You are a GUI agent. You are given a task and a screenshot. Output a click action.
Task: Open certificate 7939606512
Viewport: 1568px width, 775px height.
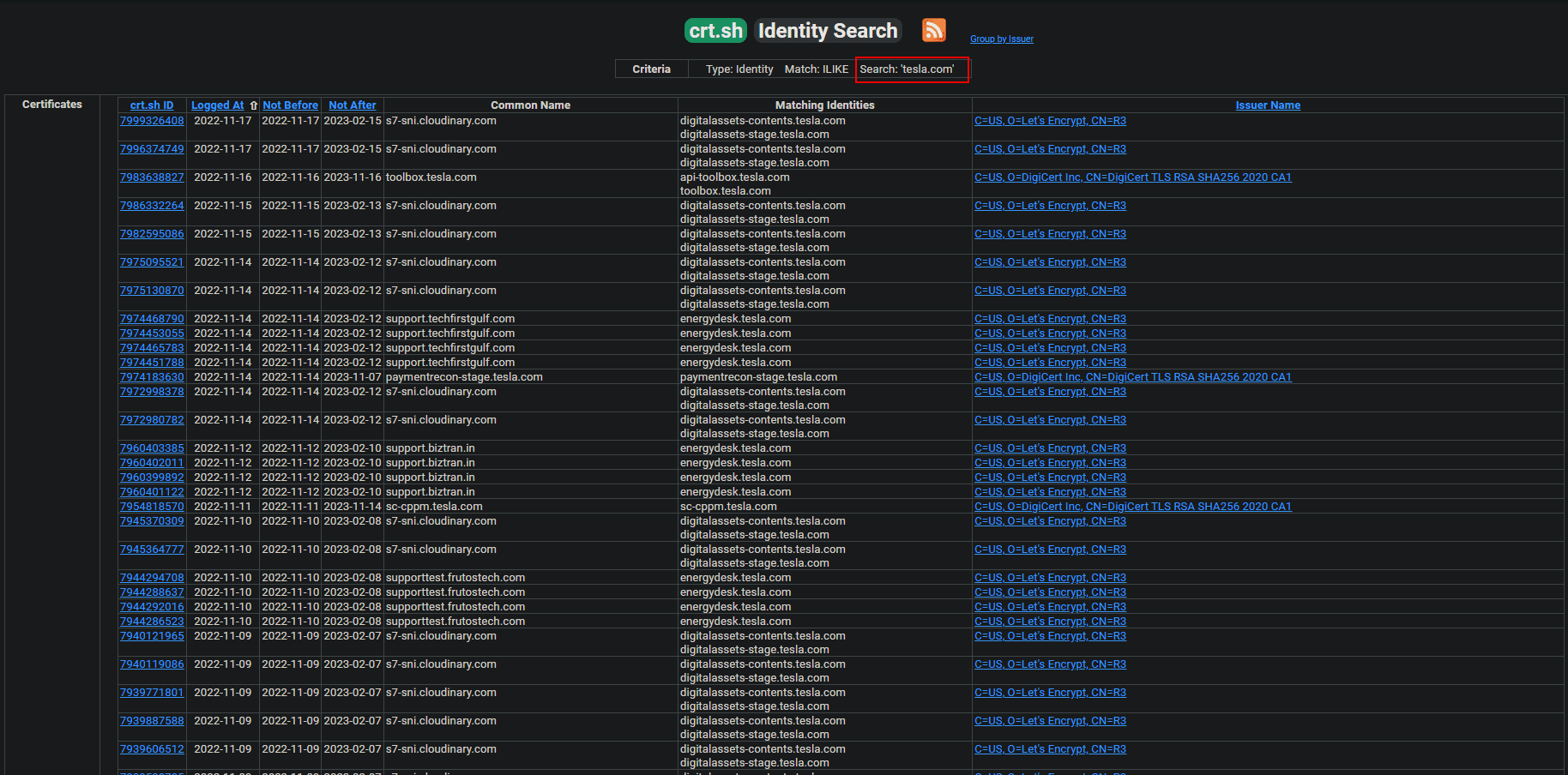[x=152, y=748]
